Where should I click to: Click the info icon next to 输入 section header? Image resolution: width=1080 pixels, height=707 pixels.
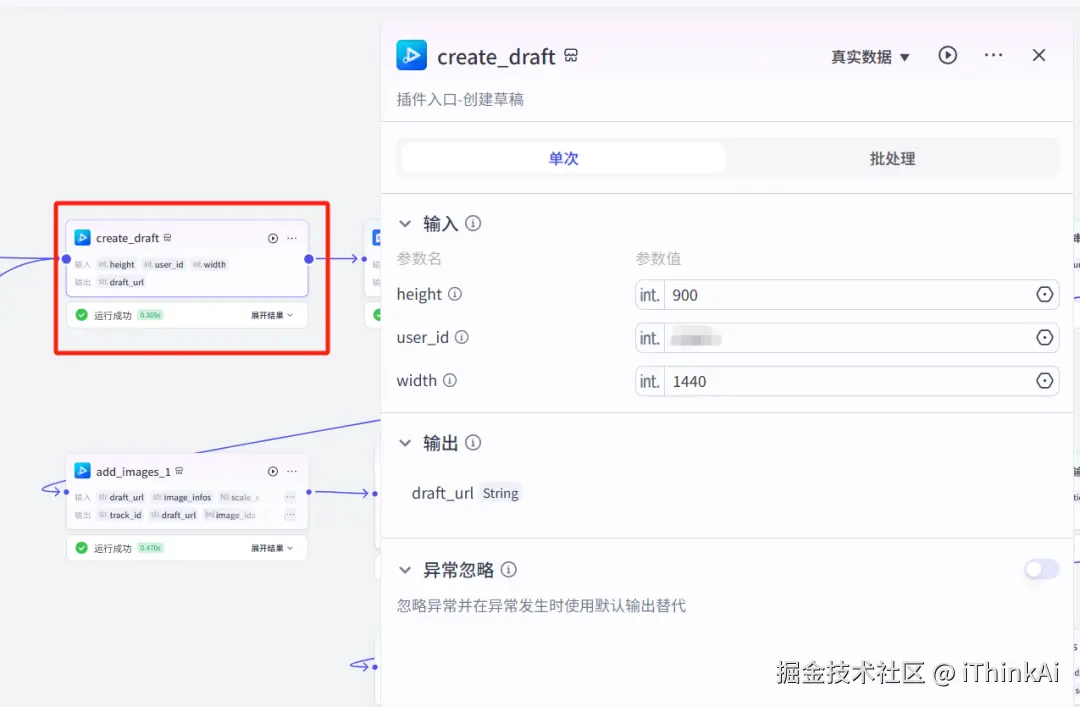[x=474, y=223]
